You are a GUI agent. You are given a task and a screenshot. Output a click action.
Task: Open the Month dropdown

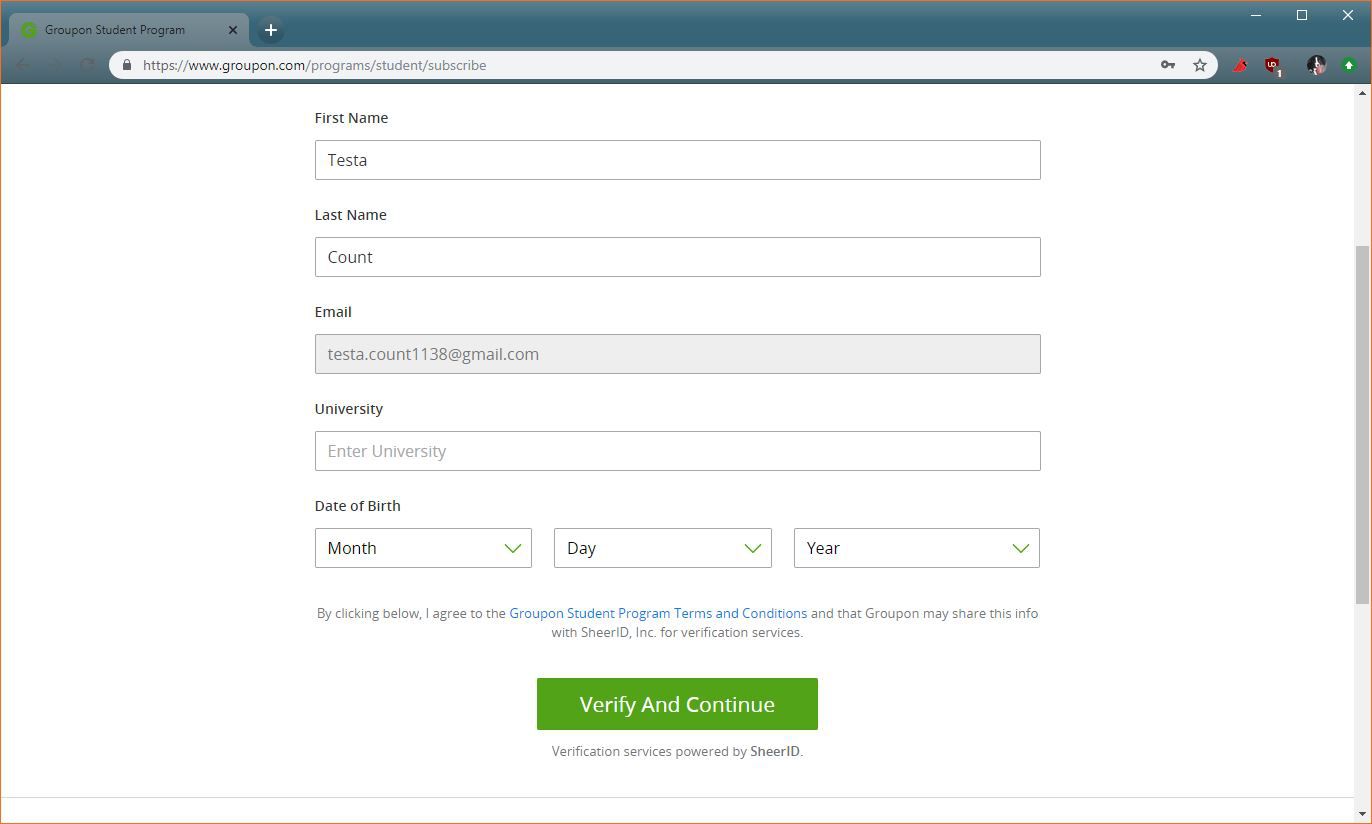[x=423, y=548]
